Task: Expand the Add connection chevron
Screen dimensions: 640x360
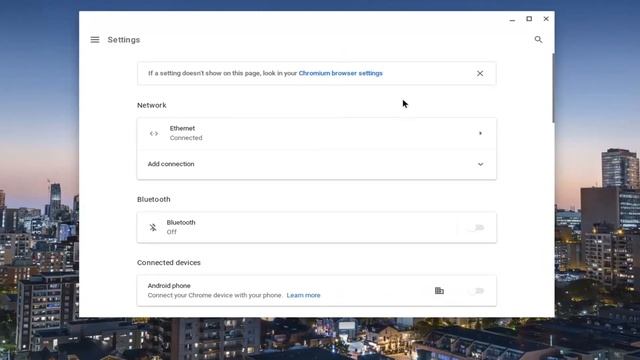Action: click(480, 164)
